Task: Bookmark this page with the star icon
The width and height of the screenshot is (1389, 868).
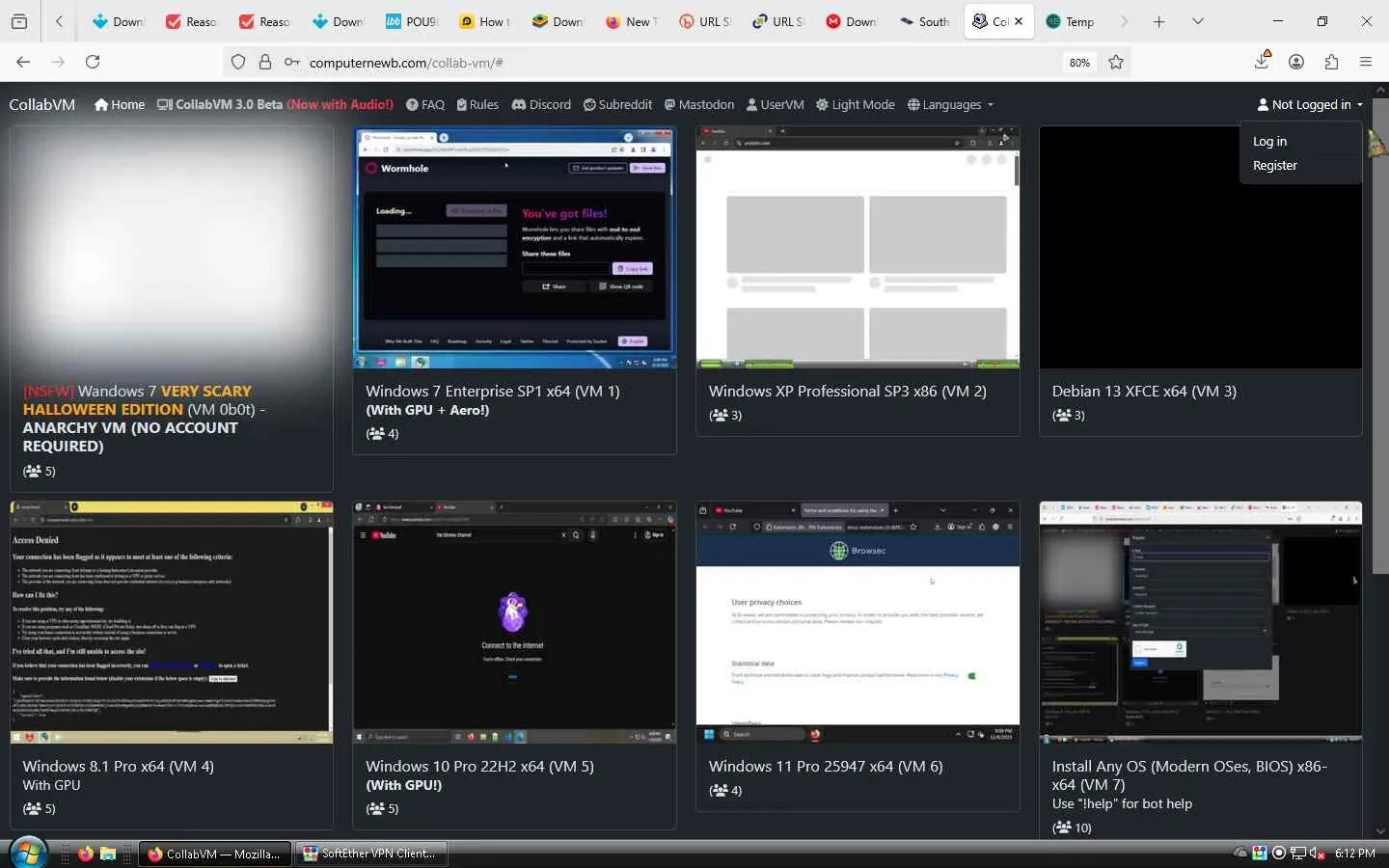Action: [1116, 62]
